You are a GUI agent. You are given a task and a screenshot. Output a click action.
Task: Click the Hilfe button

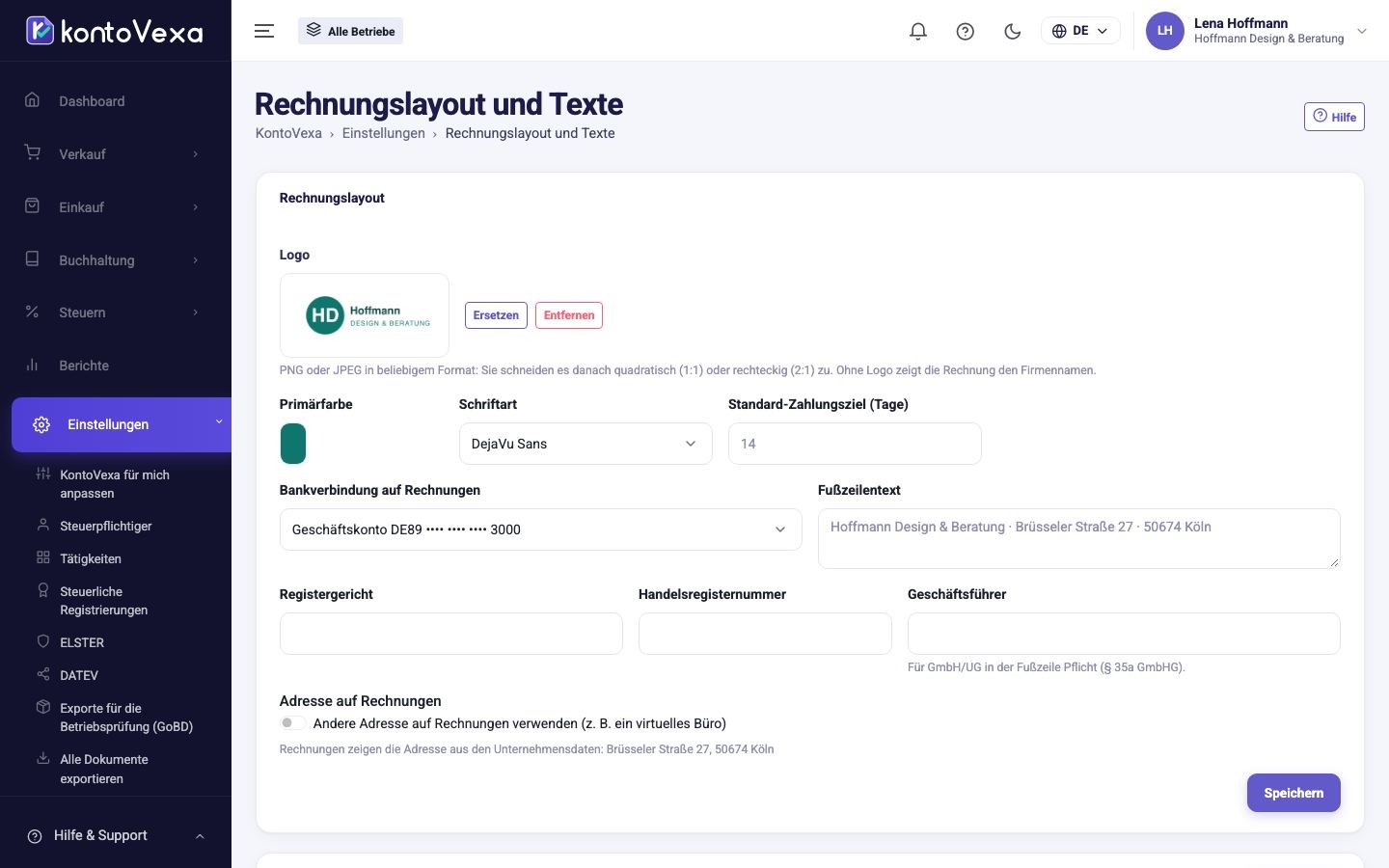coord(1334,117)
